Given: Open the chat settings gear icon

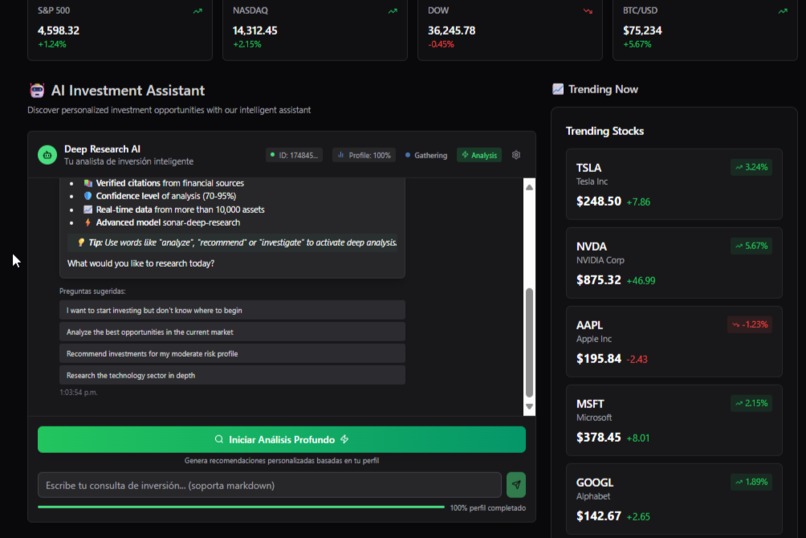Looking at the screenshot, I should pos(516,155).
